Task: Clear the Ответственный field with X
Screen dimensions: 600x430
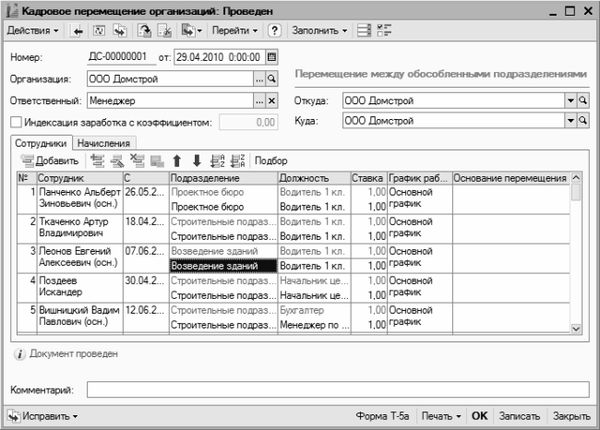Action: [271, 101]
